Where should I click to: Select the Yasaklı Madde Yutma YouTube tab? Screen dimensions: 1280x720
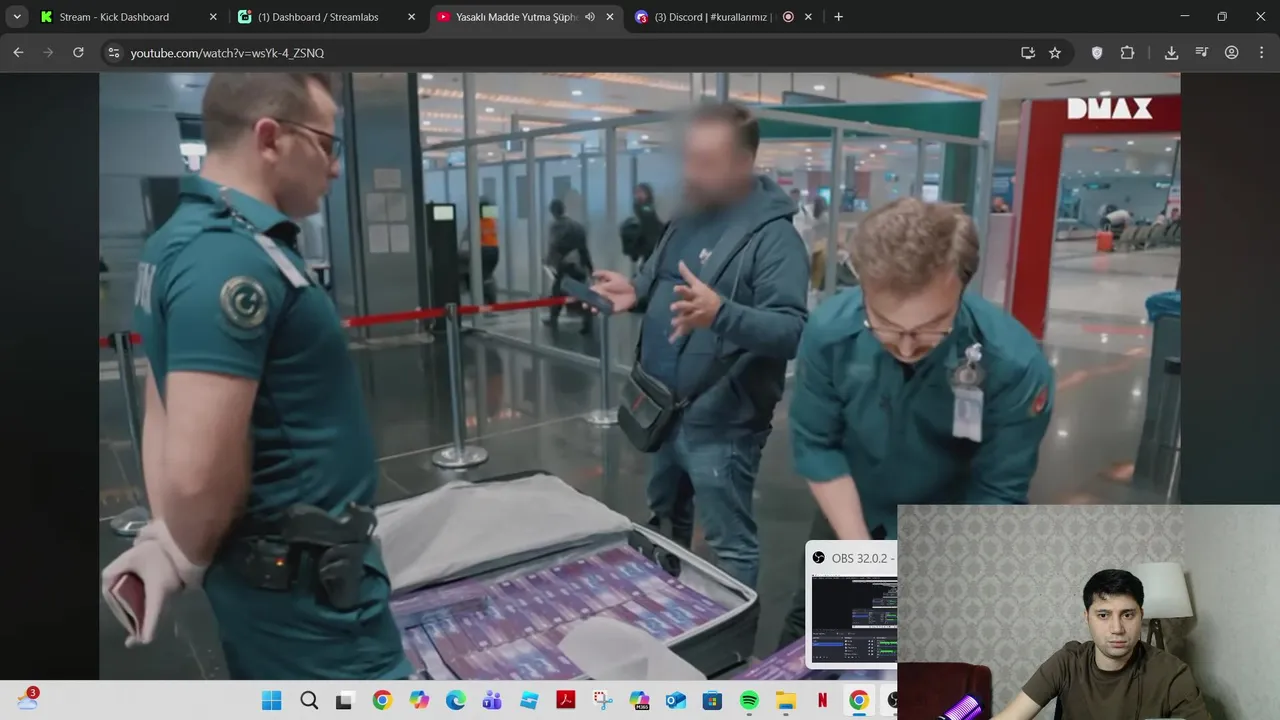[x=525, y=17]
